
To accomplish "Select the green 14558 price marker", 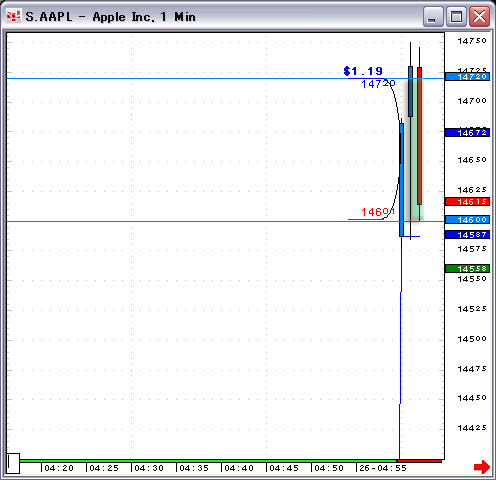I will click(x=467, y=268).
